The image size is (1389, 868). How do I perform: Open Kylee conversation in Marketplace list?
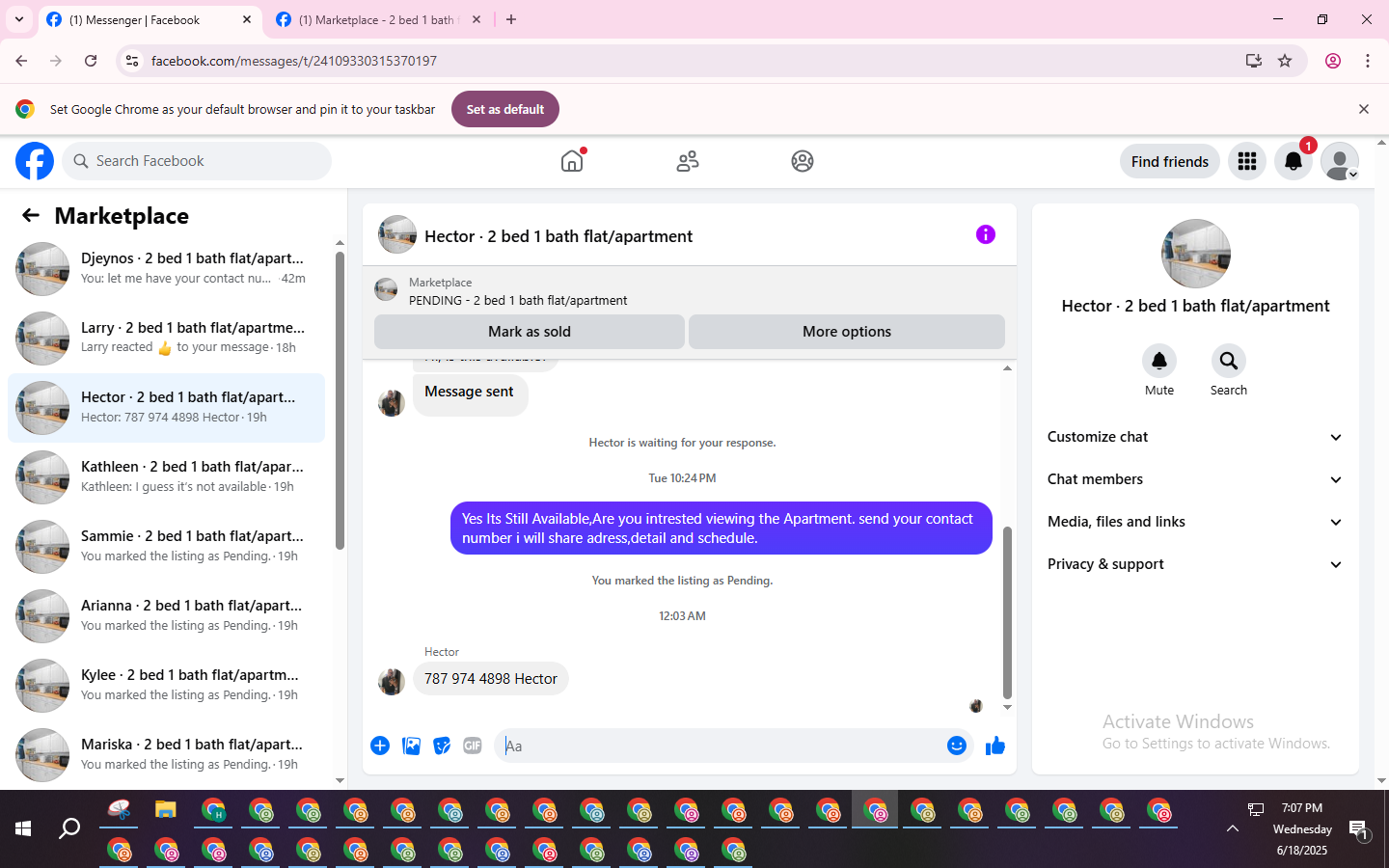pyautogui.click(x=166, y=686)
